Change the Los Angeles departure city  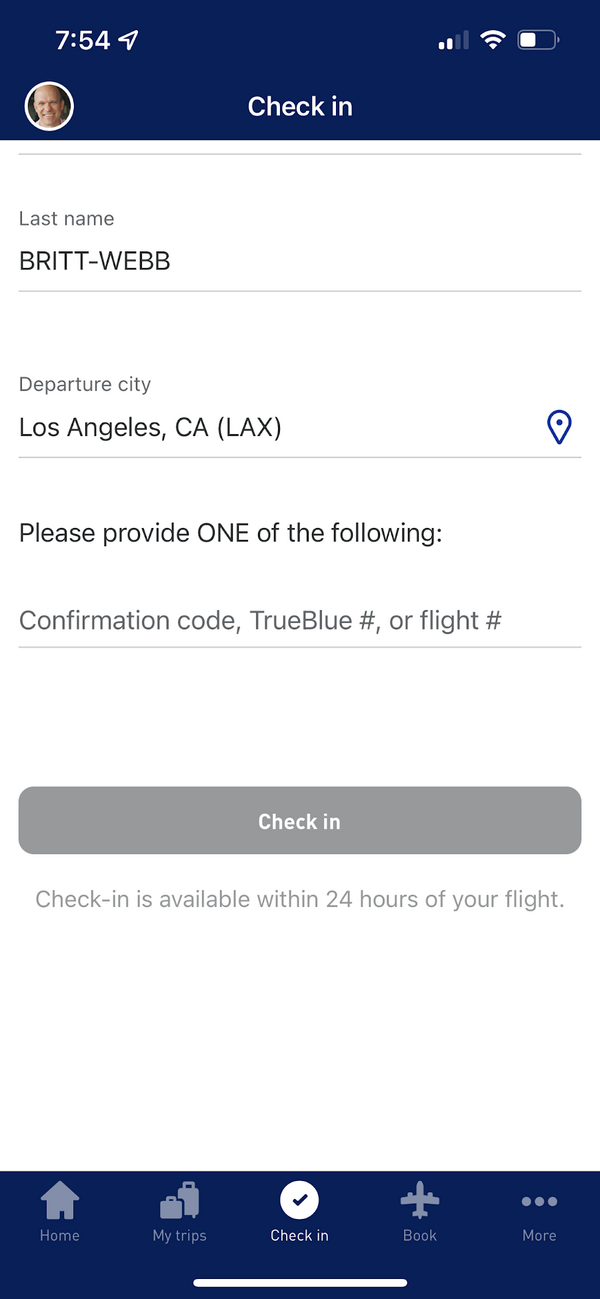(x=270, y=428)
